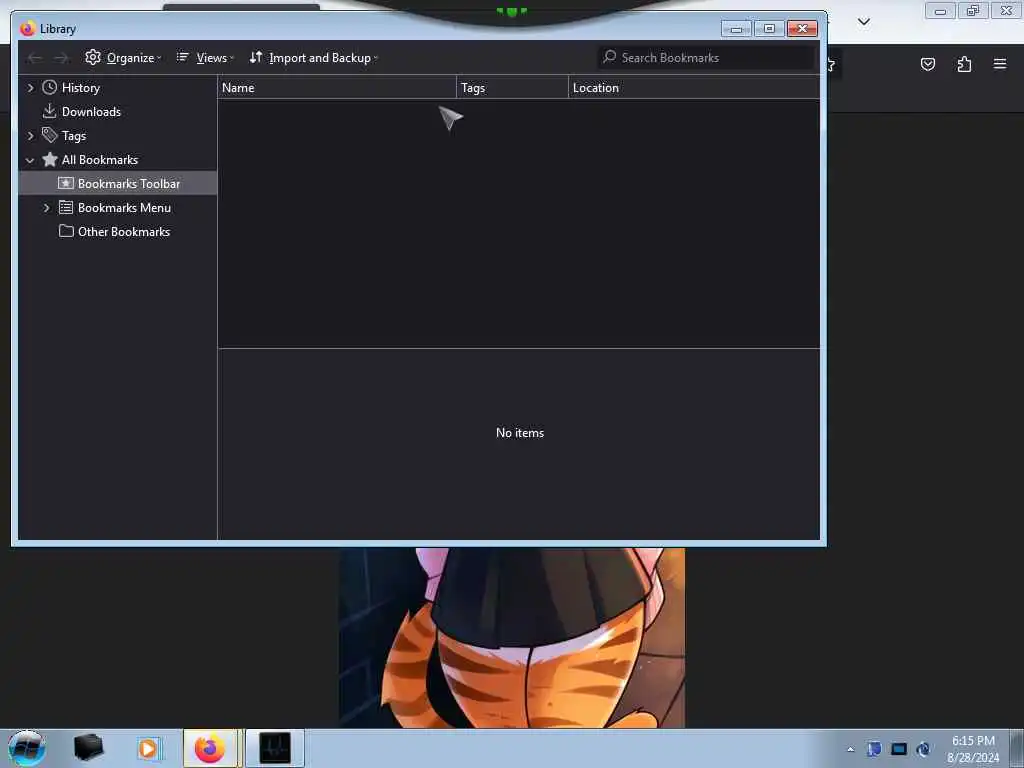Click the Other Bookmarks folder icon
This screenshot has height=768, width=1024.
coord(66,231)
